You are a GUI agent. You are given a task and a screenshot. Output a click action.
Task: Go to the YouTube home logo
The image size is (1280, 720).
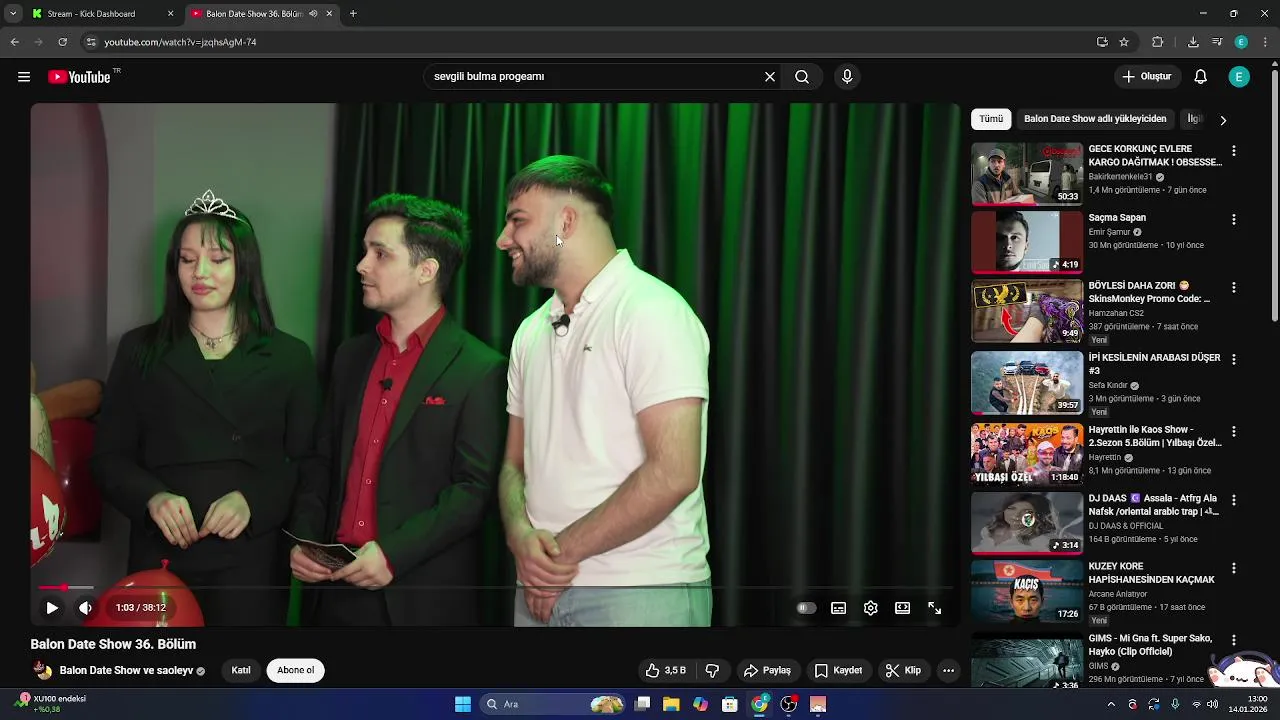tap(79, 77)
